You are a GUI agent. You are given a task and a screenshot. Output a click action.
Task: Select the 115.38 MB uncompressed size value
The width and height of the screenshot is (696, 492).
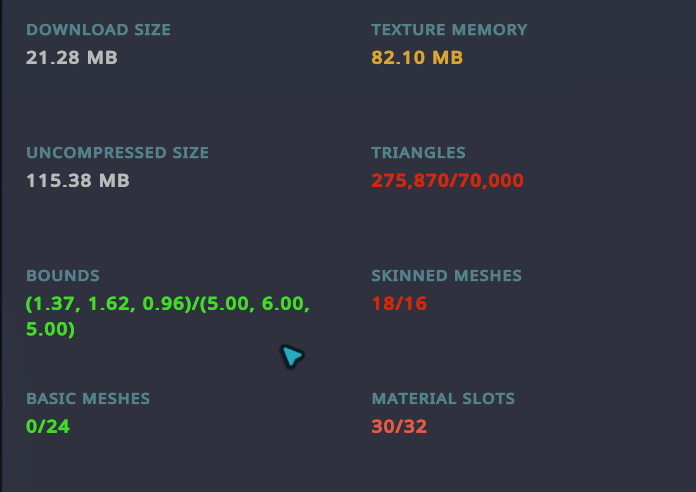(78, 181)
